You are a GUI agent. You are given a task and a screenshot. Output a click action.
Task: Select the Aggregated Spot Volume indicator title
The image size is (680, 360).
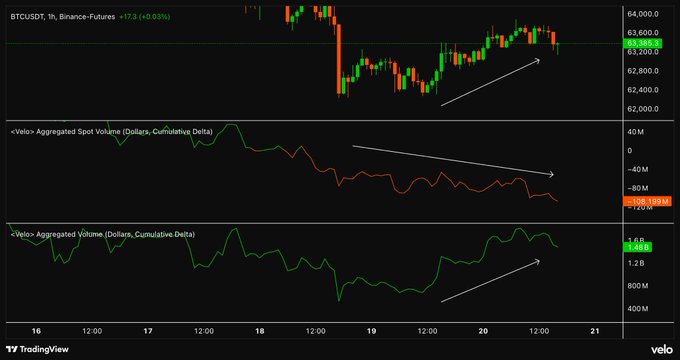[x=111, y=131]
